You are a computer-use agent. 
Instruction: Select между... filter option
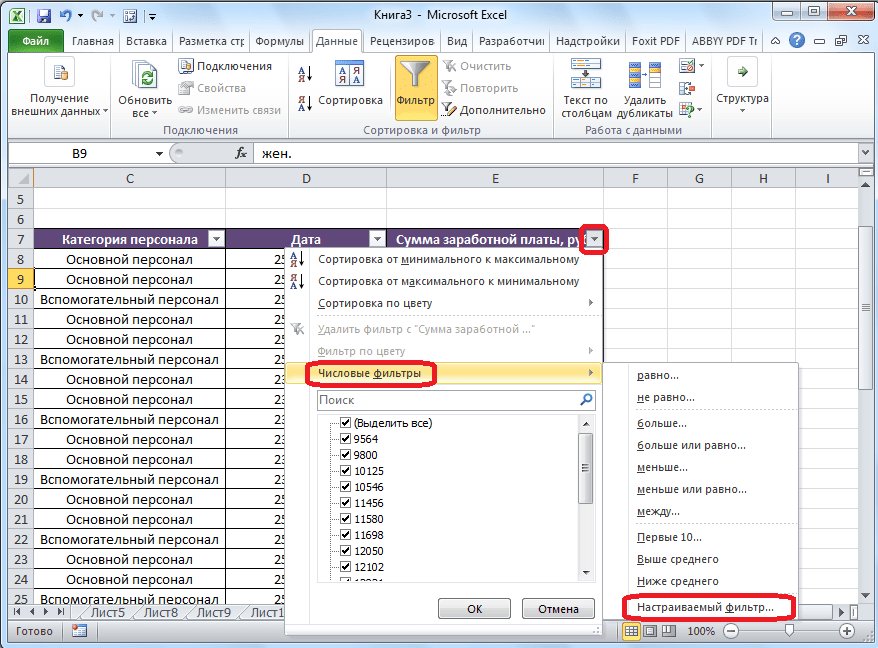click(658, 511)
